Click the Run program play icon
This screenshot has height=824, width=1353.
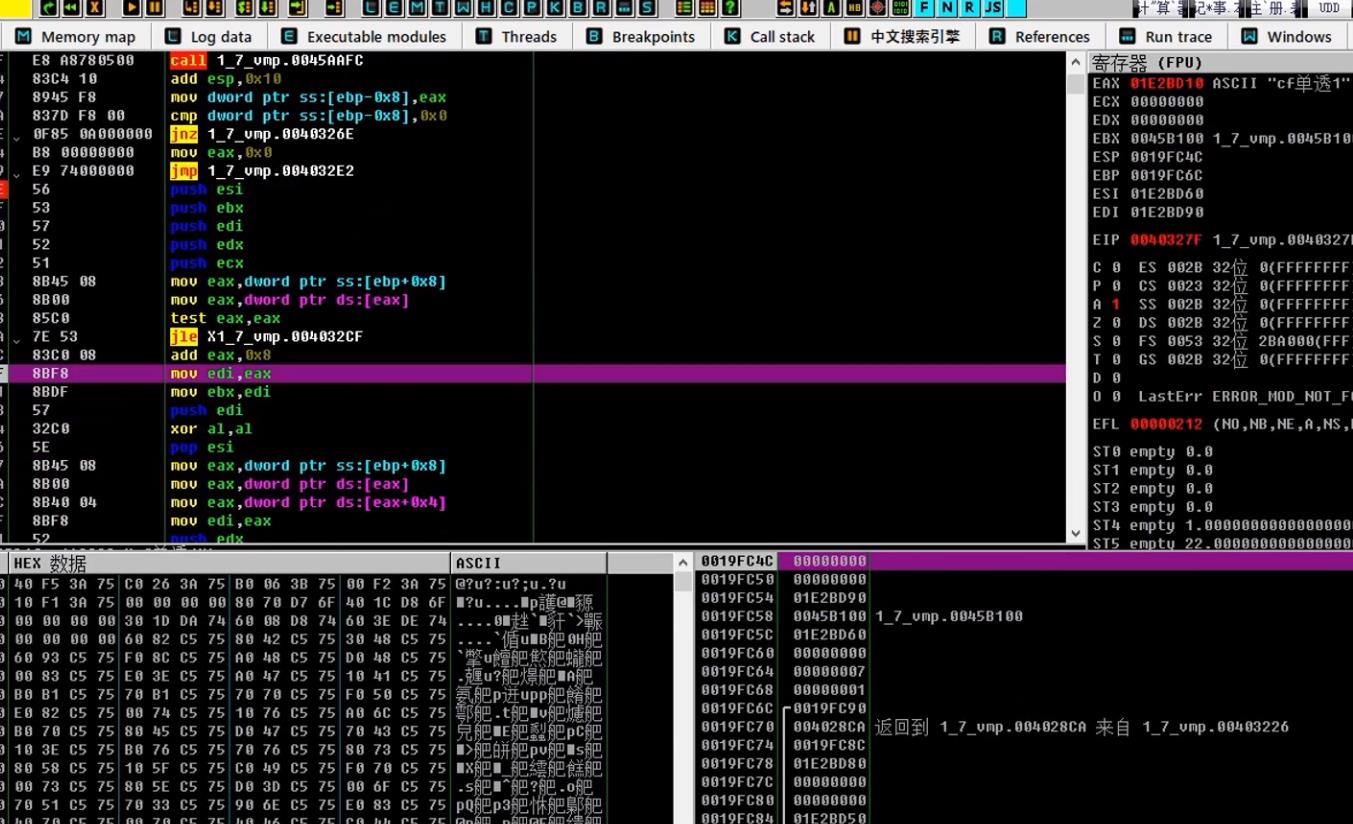click(131, 8)
